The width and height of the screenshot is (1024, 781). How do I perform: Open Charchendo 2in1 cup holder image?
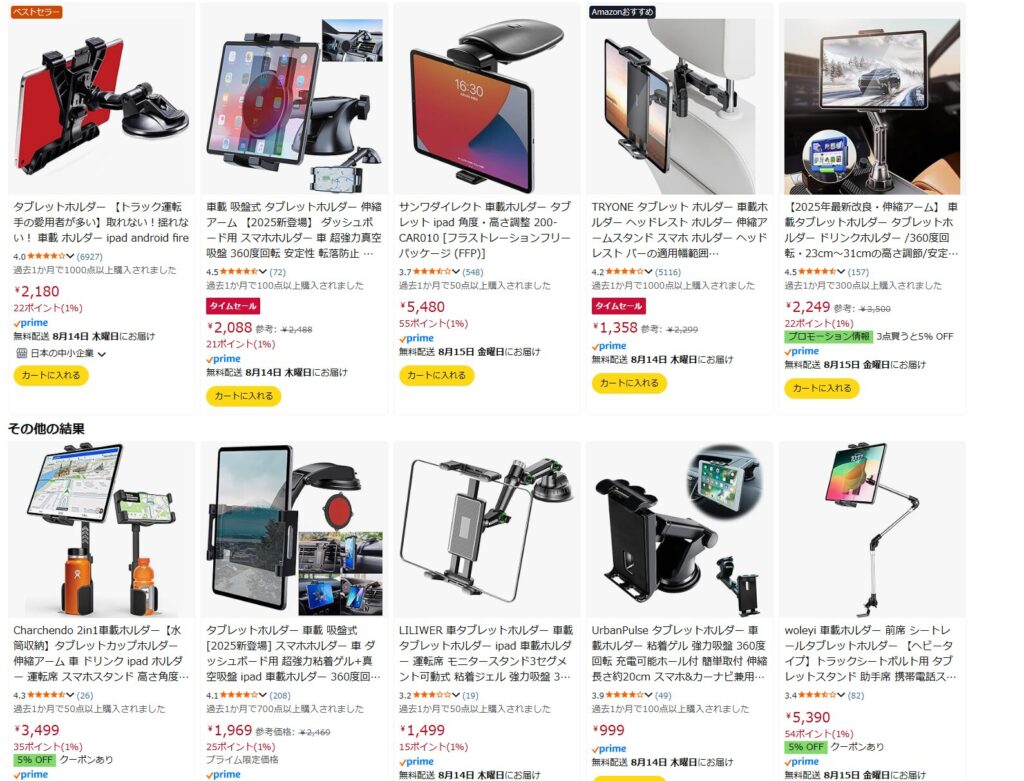click(101, 530)
